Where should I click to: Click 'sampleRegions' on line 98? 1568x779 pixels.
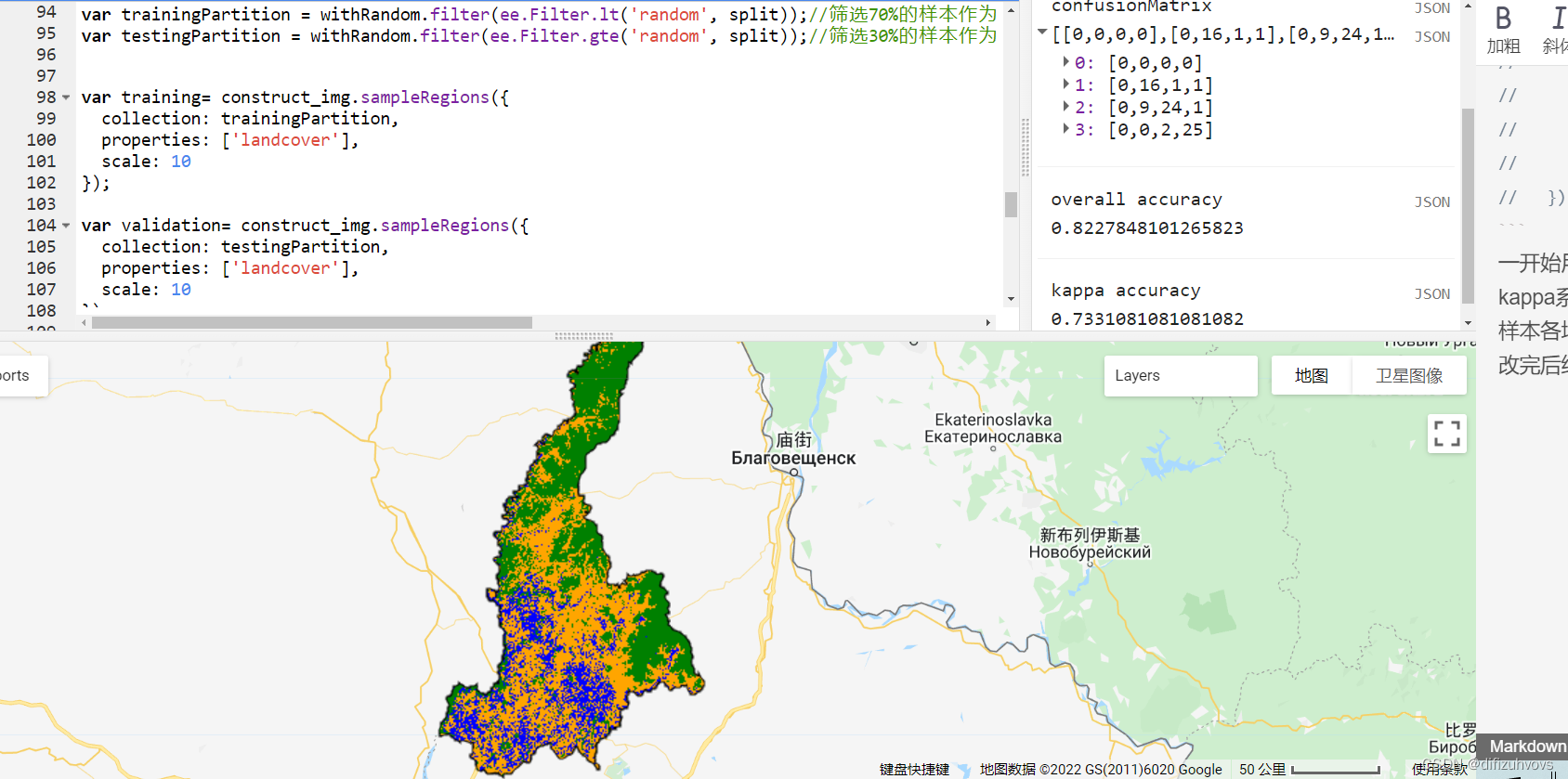click(x=425, y=97)
